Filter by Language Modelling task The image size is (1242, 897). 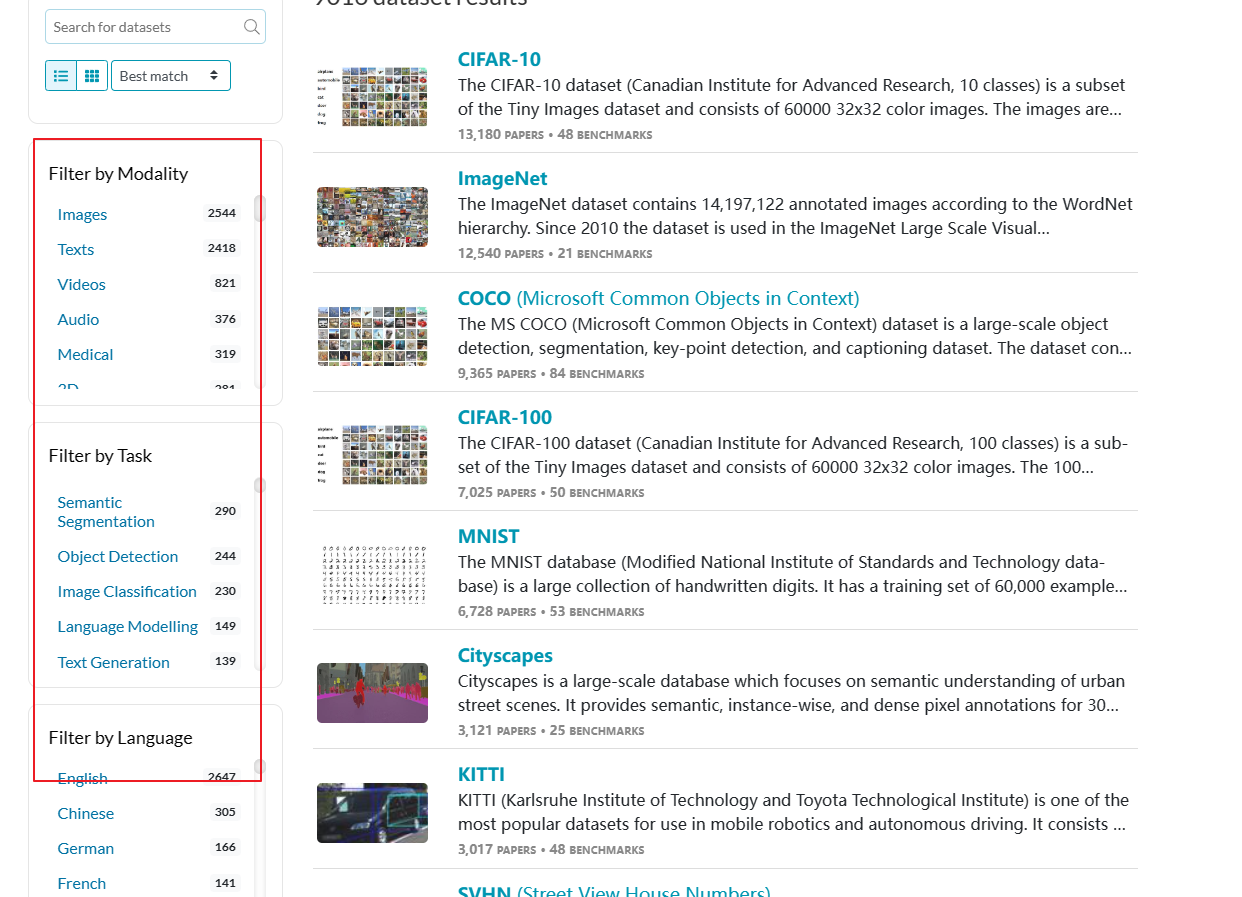(128, 626)
